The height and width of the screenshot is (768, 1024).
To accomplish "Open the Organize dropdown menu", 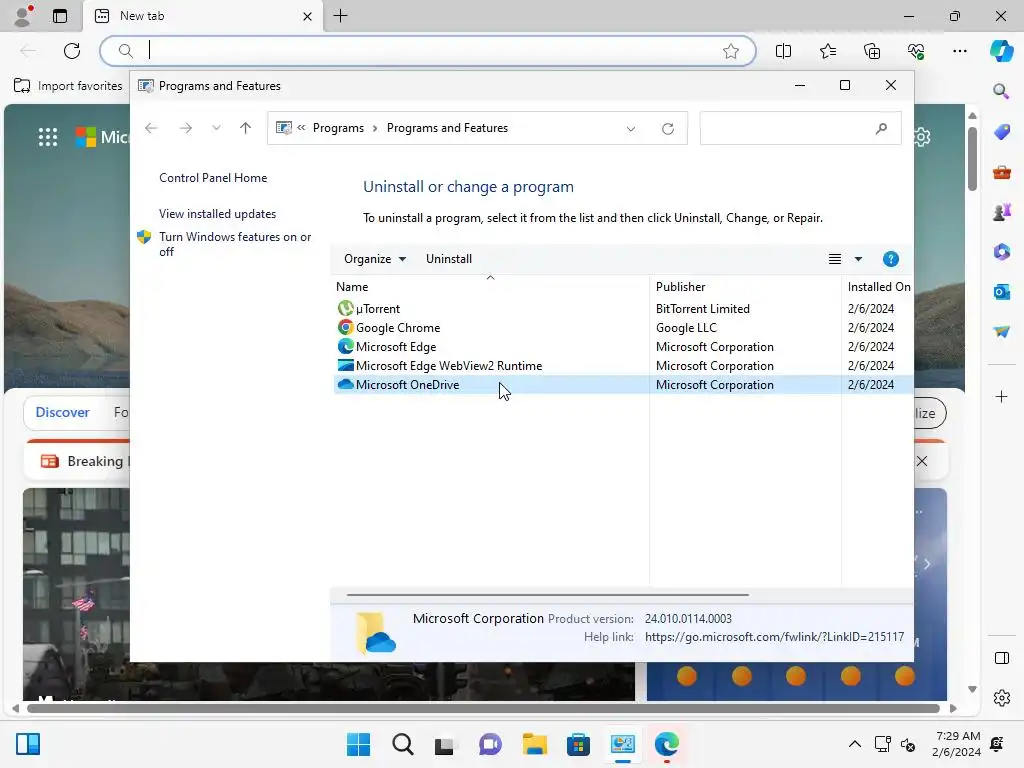I will 375,259.
